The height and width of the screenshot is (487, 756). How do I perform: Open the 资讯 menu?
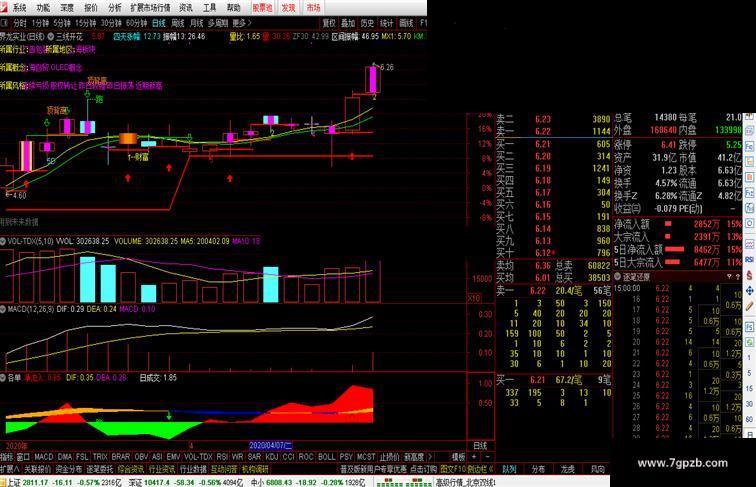click(186, 8)
